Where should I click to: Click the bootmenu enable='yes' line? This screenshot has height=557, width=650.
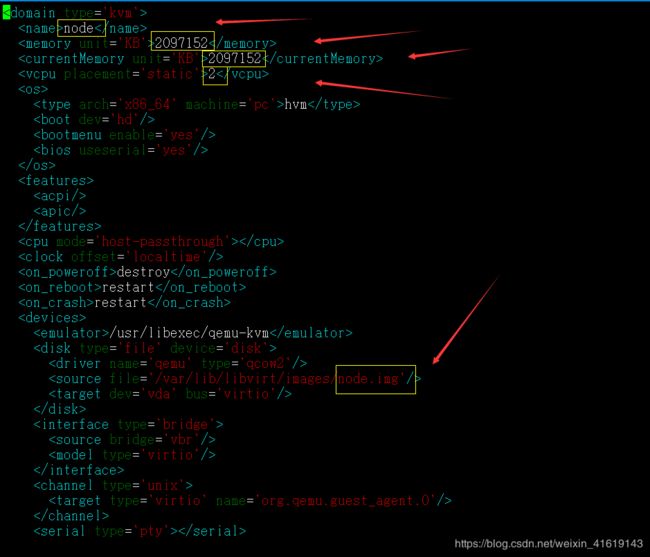(124, 135)
